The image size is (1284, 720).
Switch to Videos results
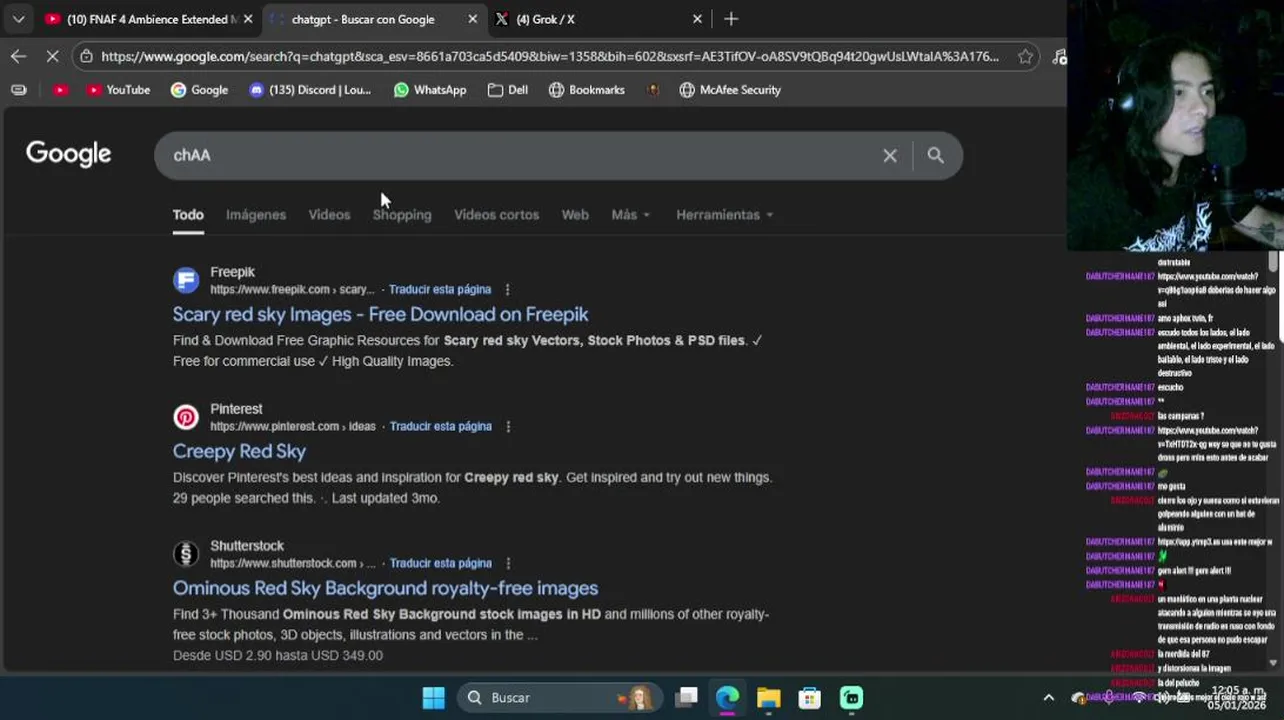(329, 215)
